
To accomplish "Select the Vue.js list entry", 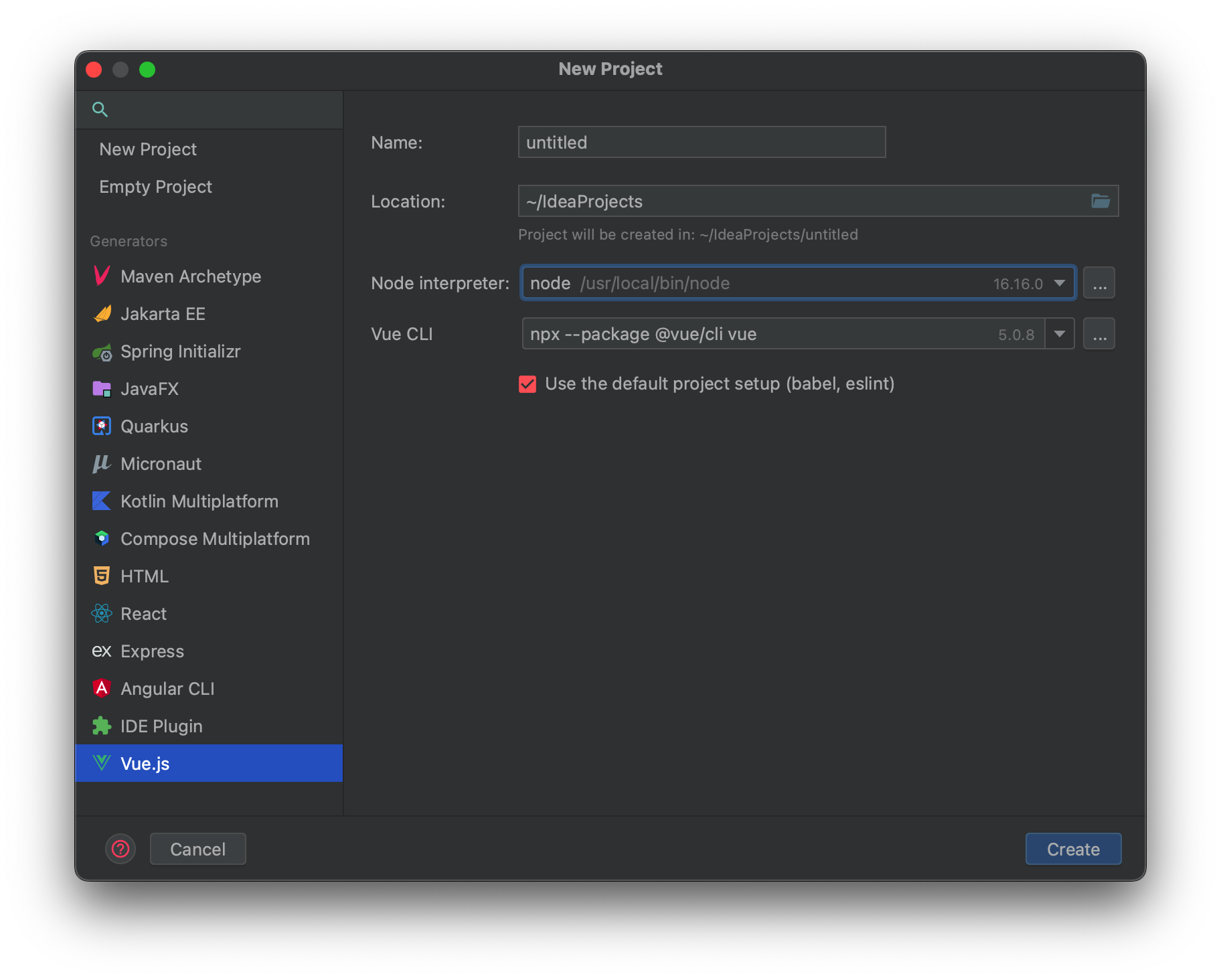I will [x=209, y=763].
